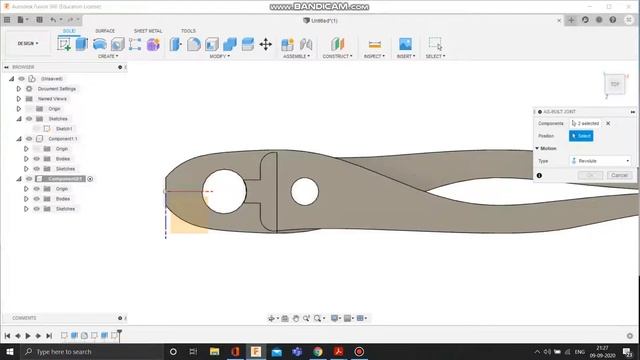The height and width of the screenshot is (360, 640).
Task: Collapse the Component1:1 tree node
Action: [19, 139]
